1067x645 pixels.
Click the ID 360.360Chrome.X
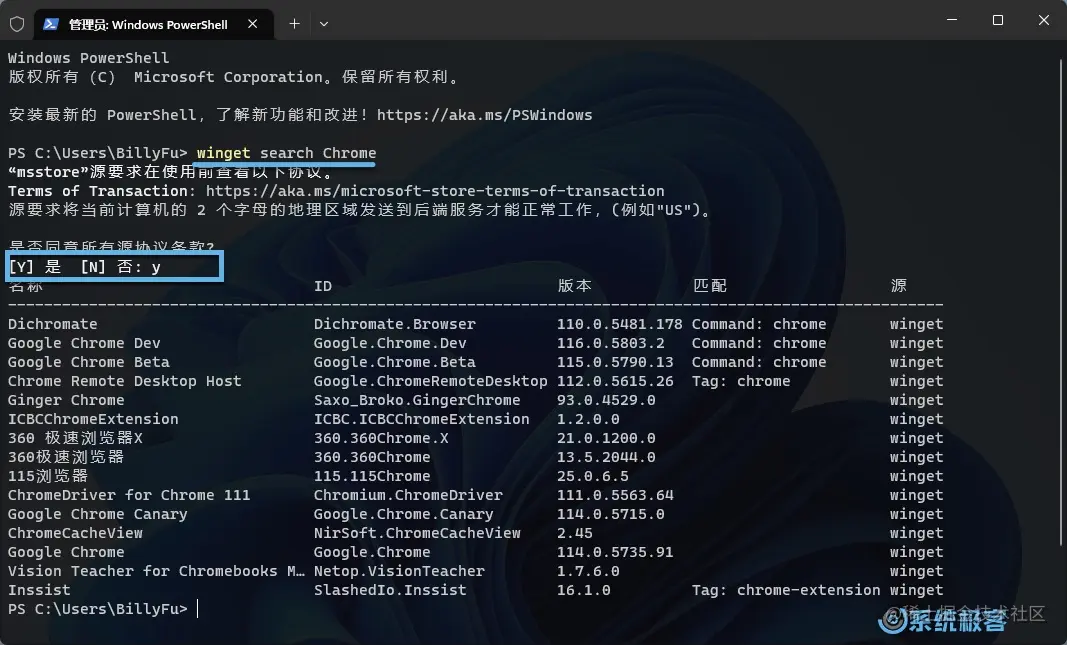click(x=381, y=438)
